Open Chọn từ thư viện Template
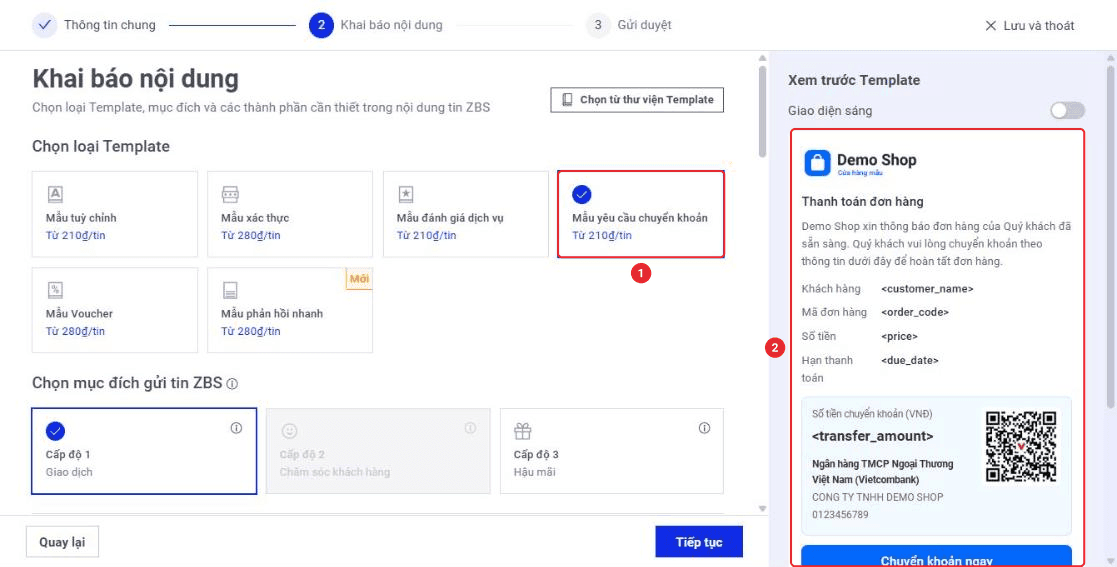The width and height of the screenshot is (1117, 567). tap(638, 100)
